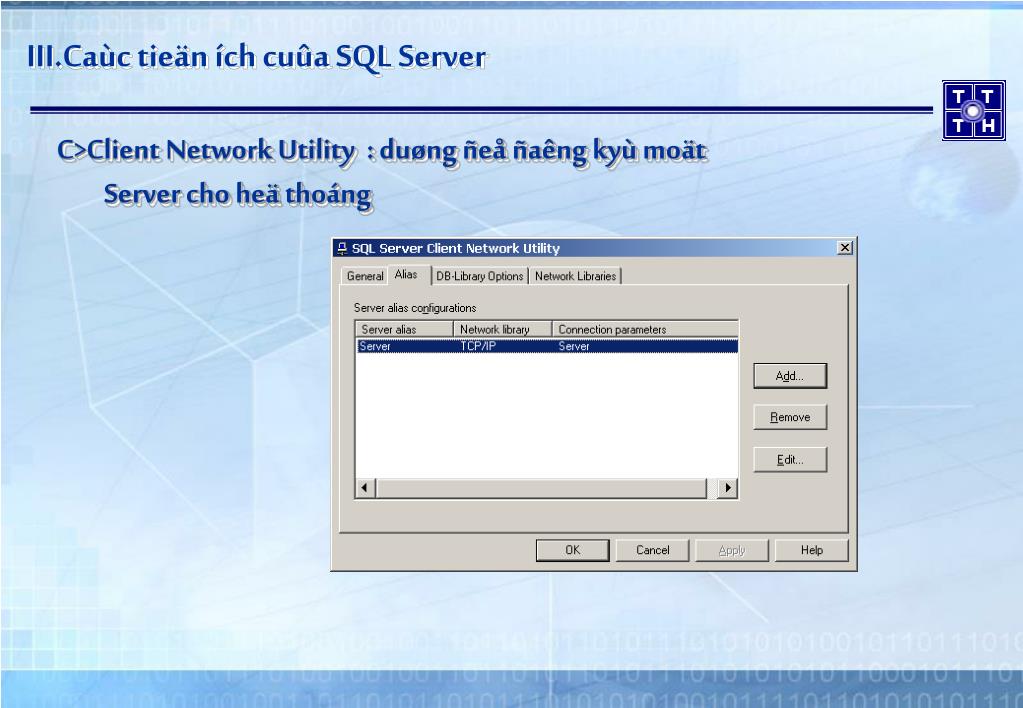This screenshot has width=1023, height=708.
Task: Click the dialog title bar network icon
Action: [342, 248]
